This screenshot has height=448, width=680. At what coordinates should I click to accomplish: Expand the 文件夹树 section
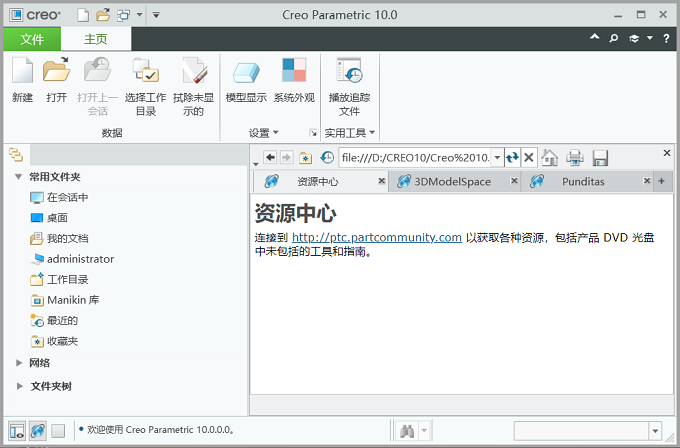[x=19, y=386]
